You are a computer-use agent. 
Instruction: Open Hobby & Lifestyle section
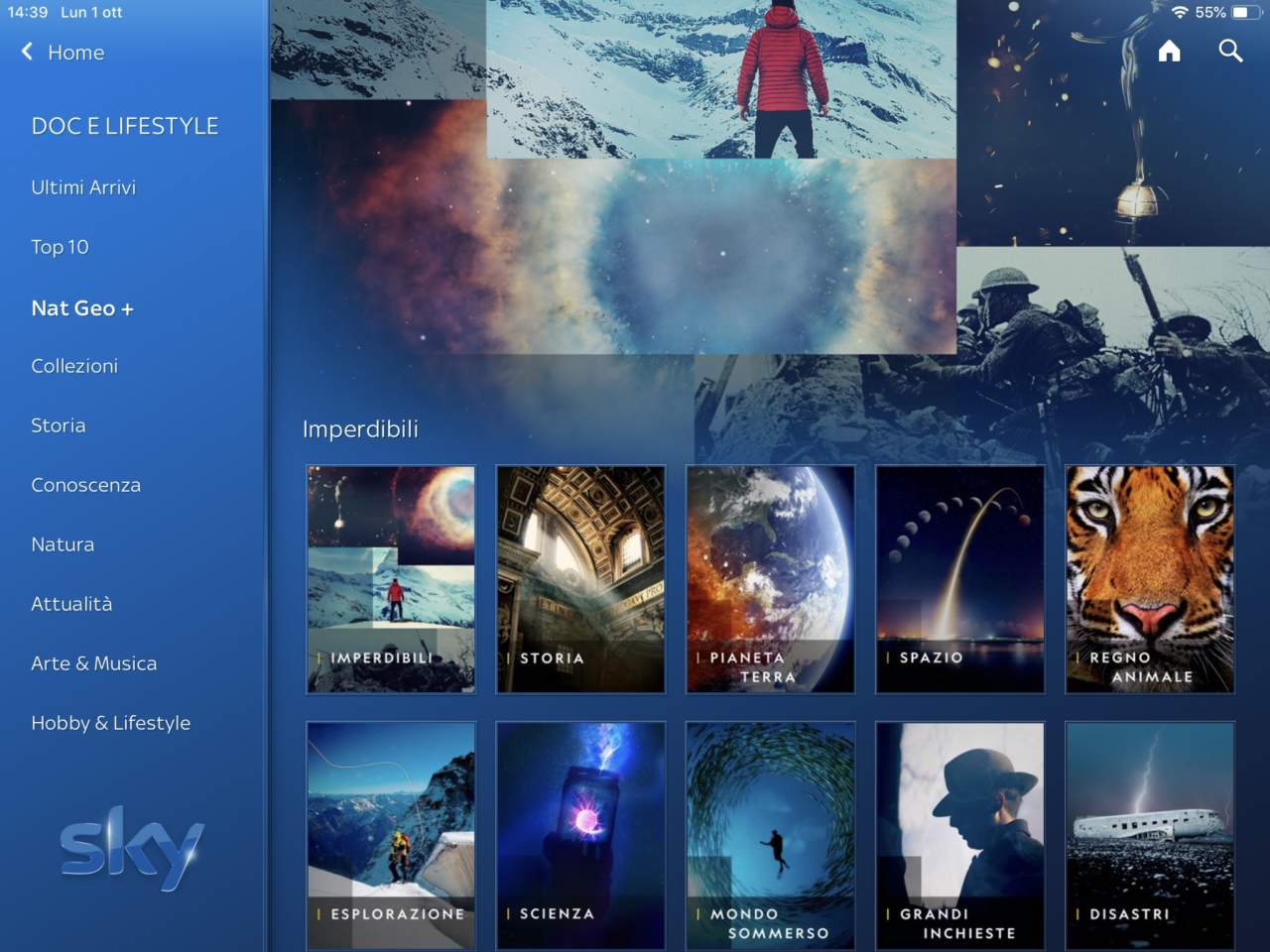[111, 723]
